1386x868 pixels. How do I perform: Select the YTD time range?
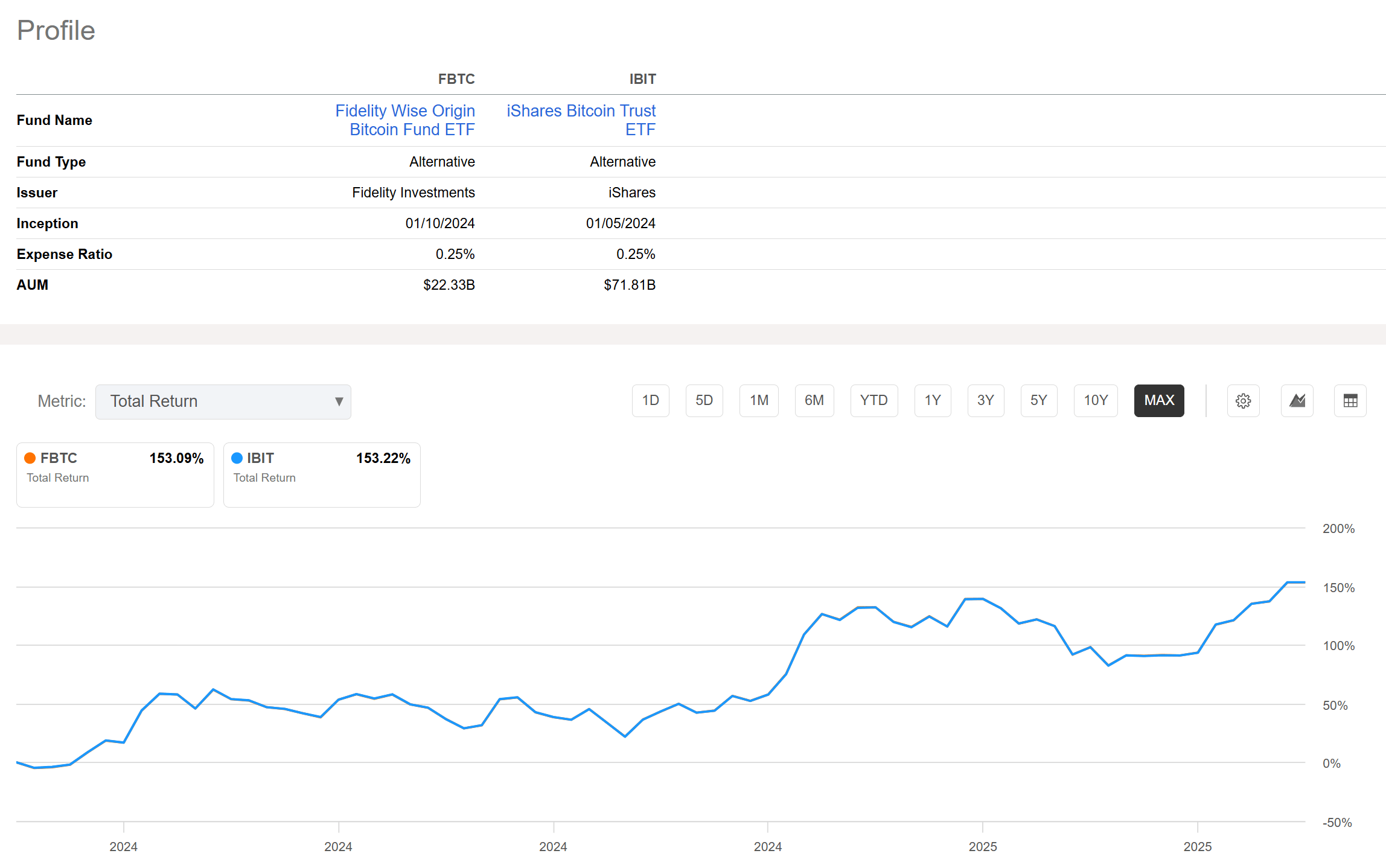click(873, 401)
